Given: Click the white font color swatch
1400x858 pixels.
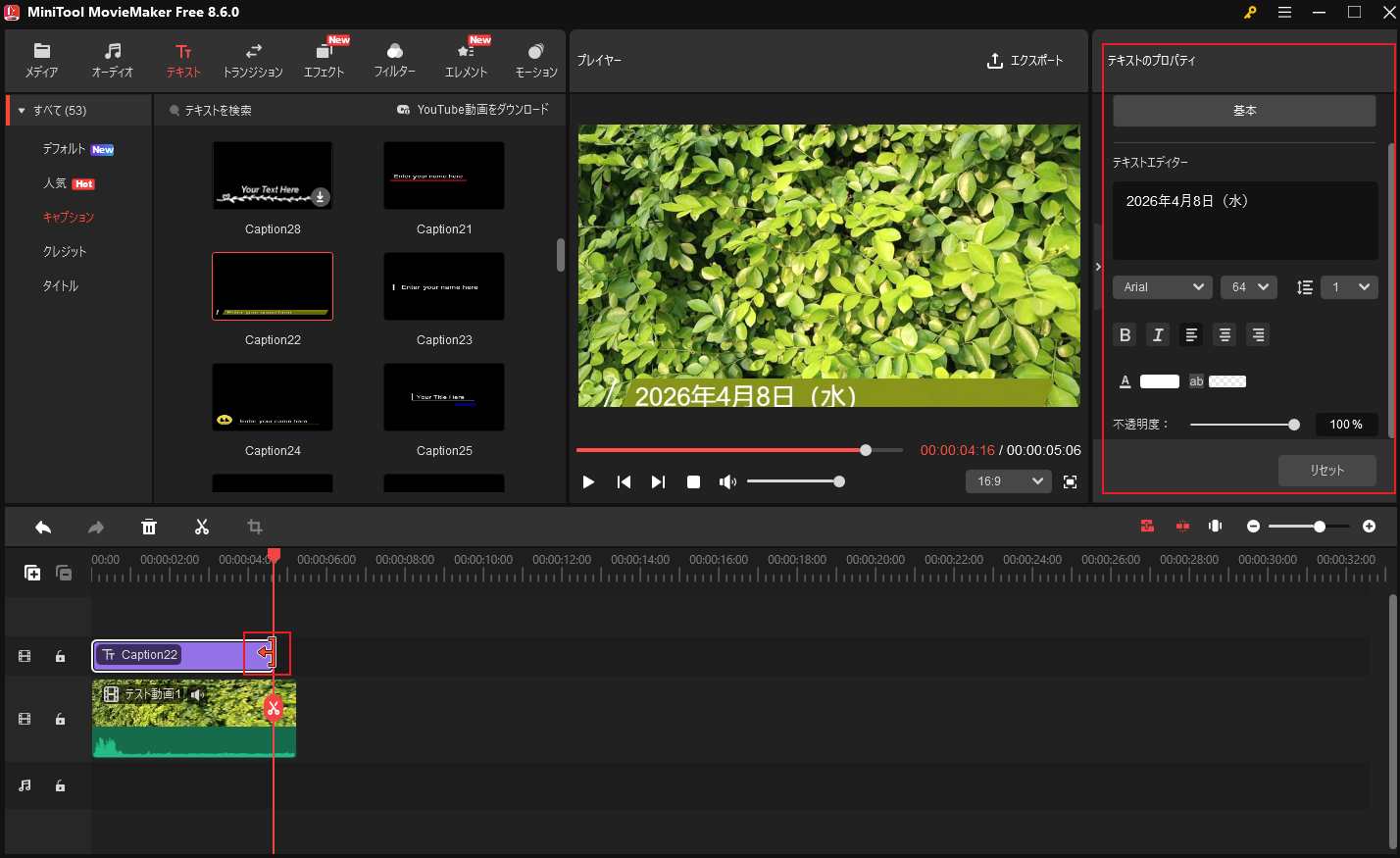Looking at the screenshot, I should 1160,381.
